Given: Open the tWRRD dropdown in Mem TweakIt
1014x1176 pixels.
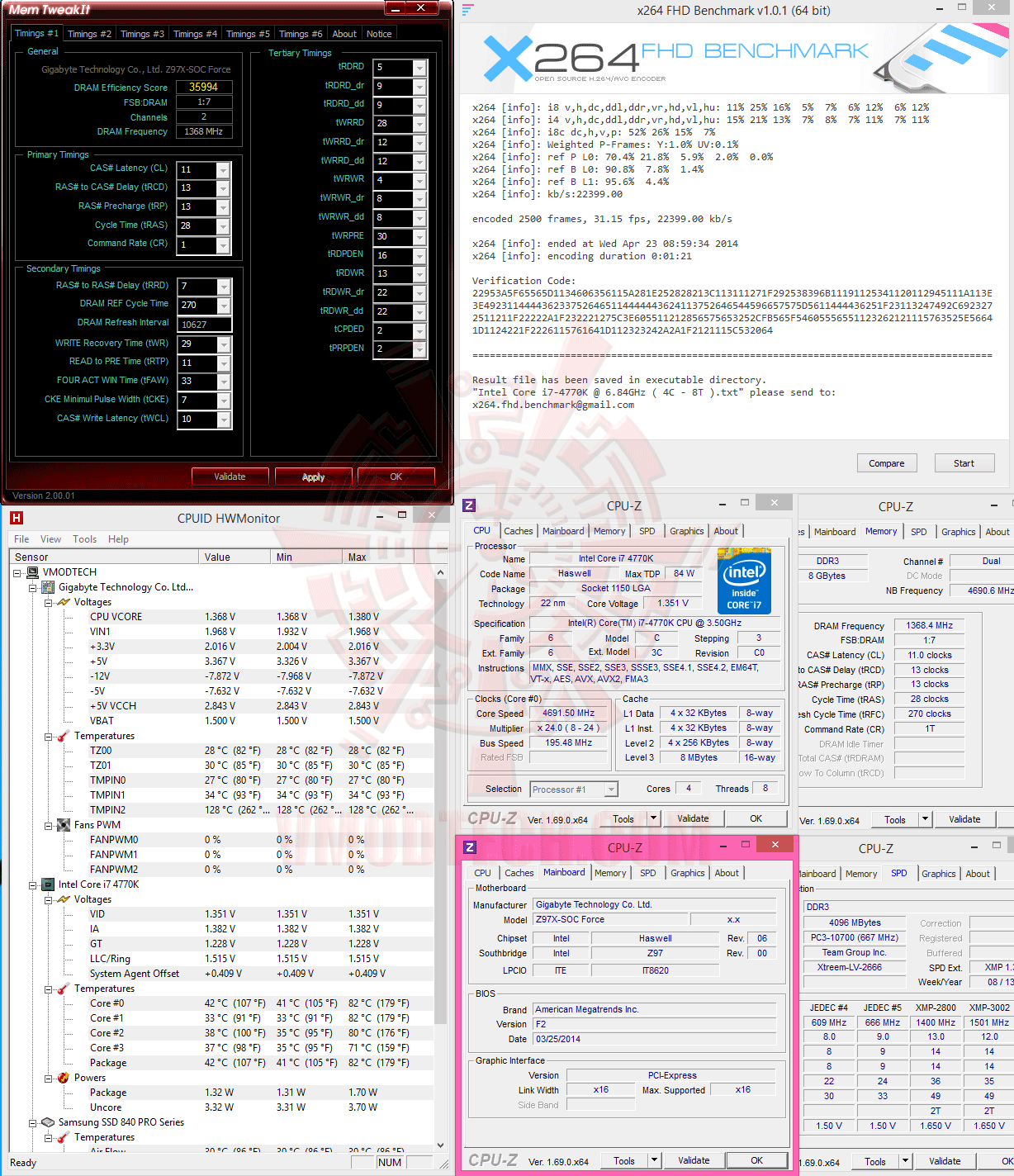Looking at the screenshot, I should coord(419,124).
